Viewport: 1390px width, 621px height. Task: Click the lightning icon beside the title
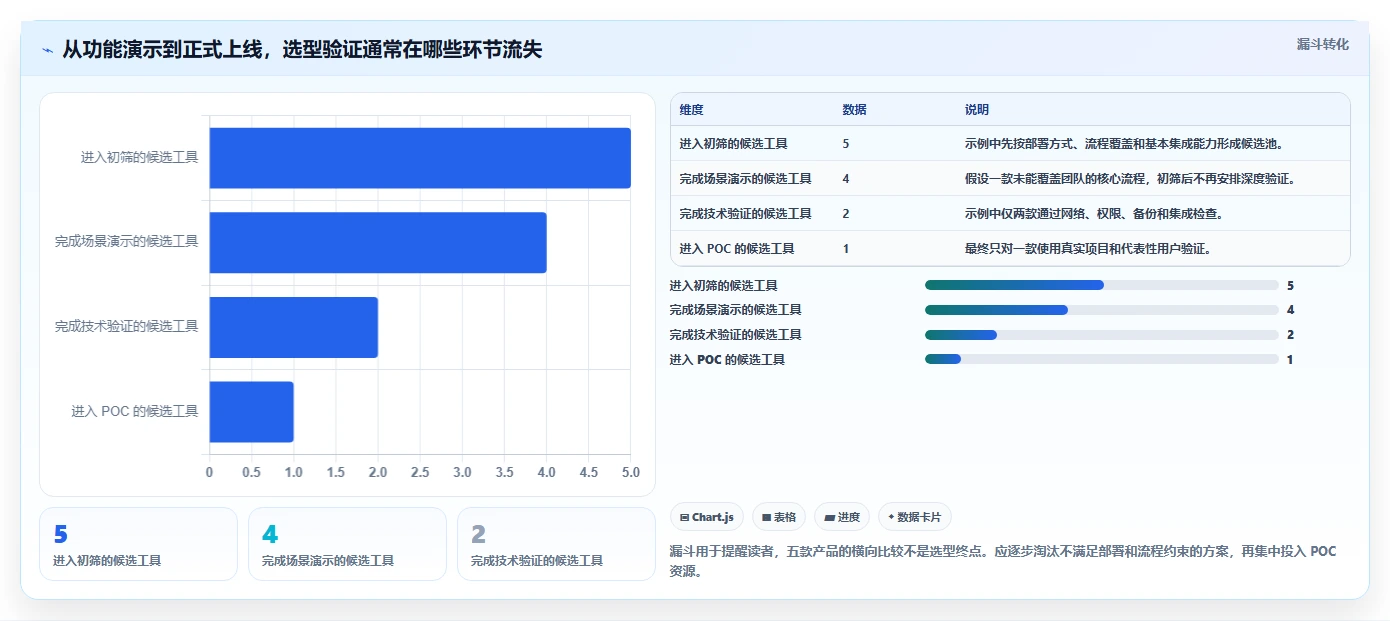click(48, 50)
